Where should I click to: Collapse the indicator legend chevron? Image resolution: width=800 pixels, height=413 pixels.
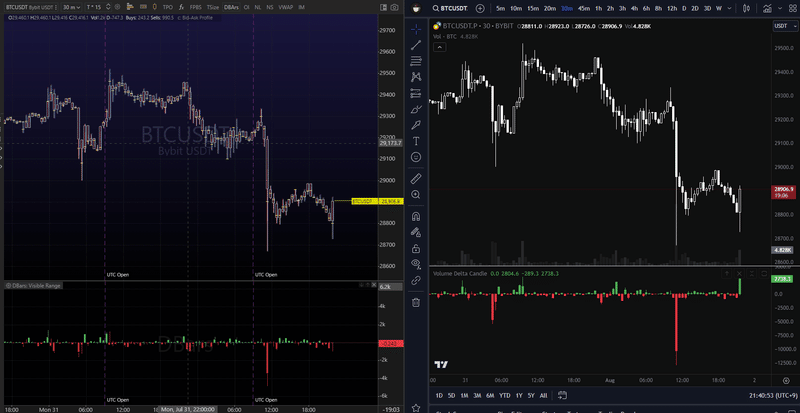coord(439,47)
